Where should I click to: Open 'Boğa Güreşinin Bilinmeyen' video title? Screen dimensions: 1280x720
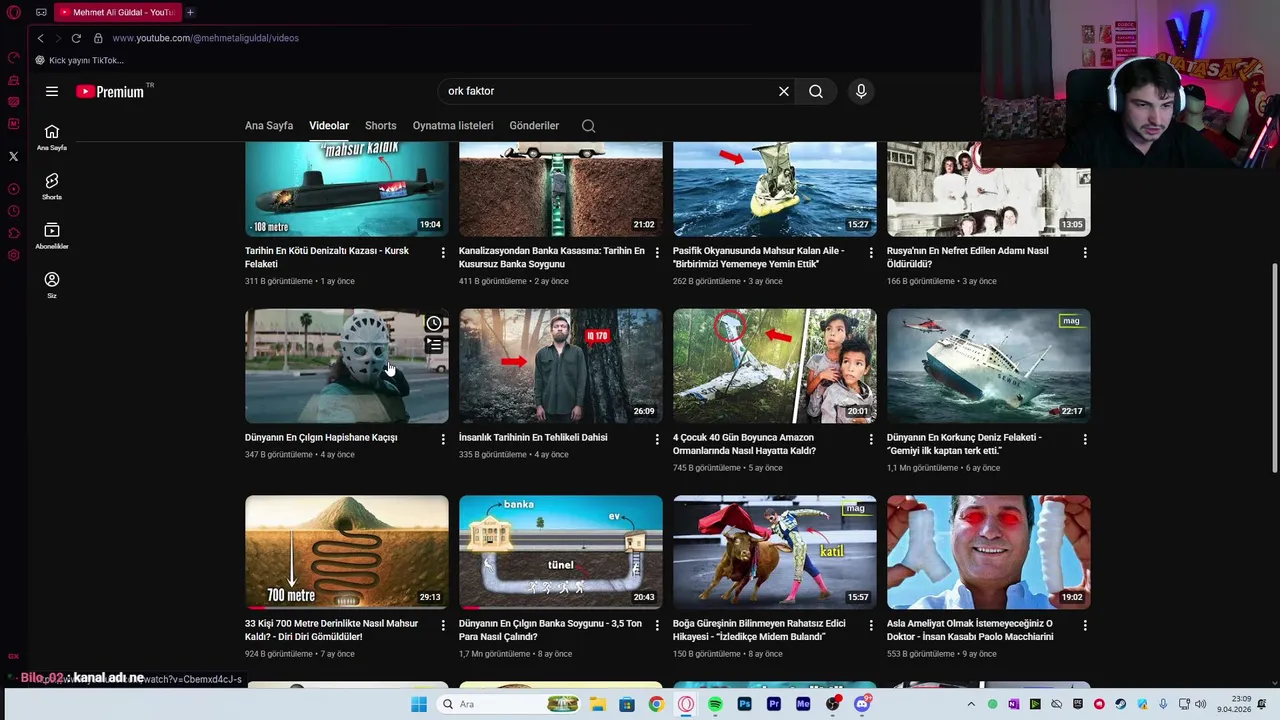pos(759,630)
